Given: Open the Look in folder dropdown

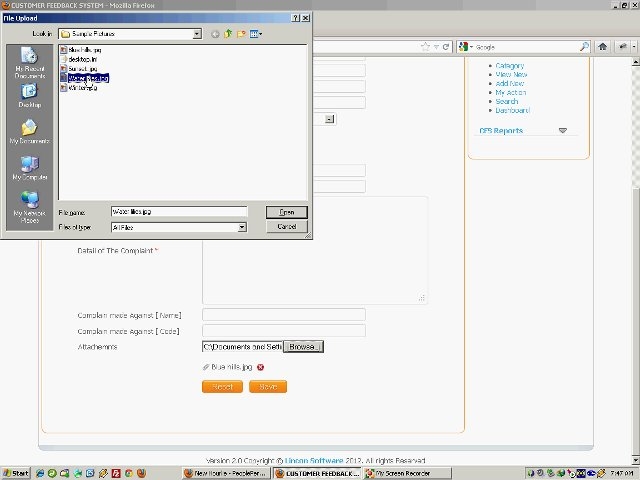Looking at the screenshot, I should (197, 34).
